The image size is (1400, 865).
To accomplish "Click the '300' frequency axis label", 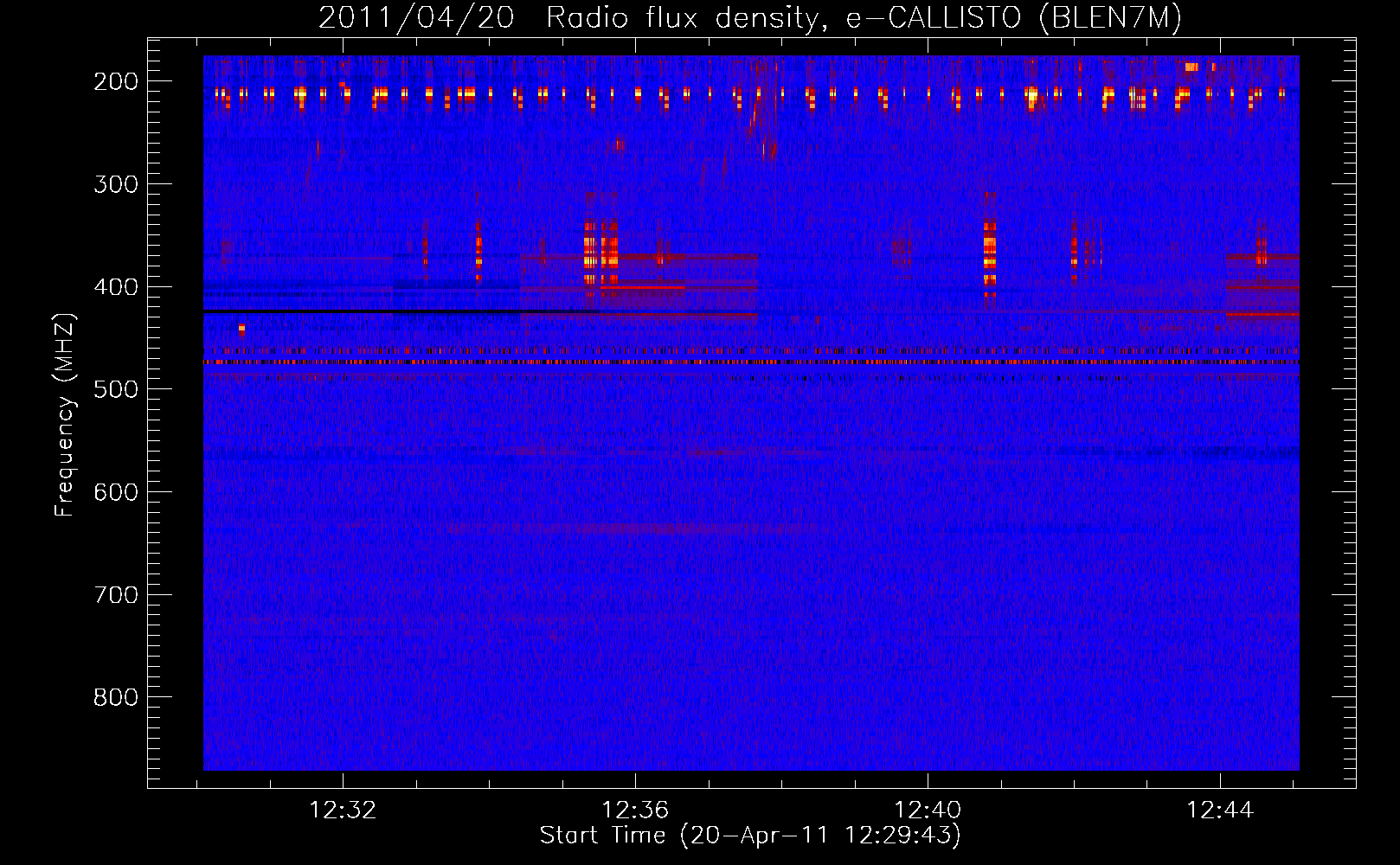I will click(116, 184).
